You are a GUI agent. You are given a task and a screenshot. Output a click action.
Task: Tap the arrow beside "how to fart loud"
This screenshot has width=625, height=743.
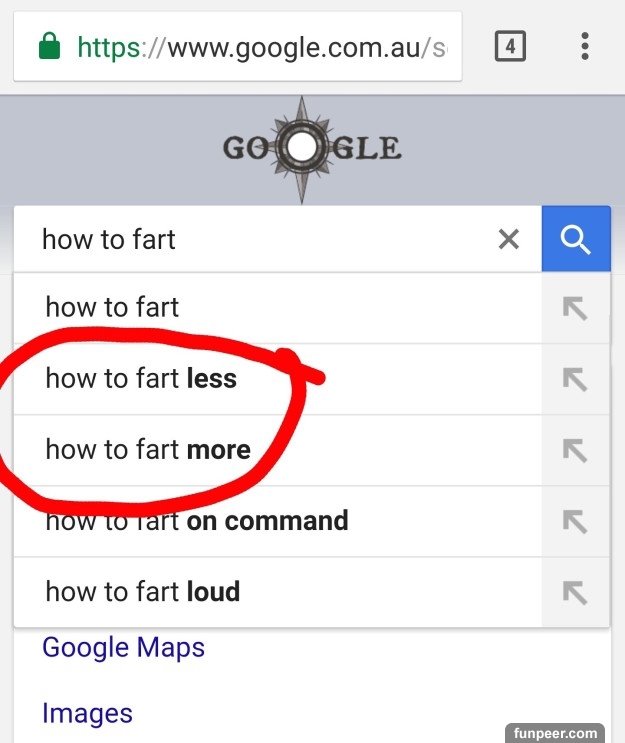pos(575,592)
